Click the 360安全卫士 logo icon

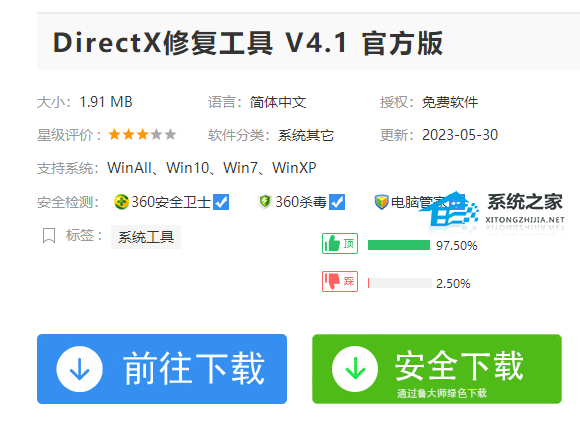point(121,202)
